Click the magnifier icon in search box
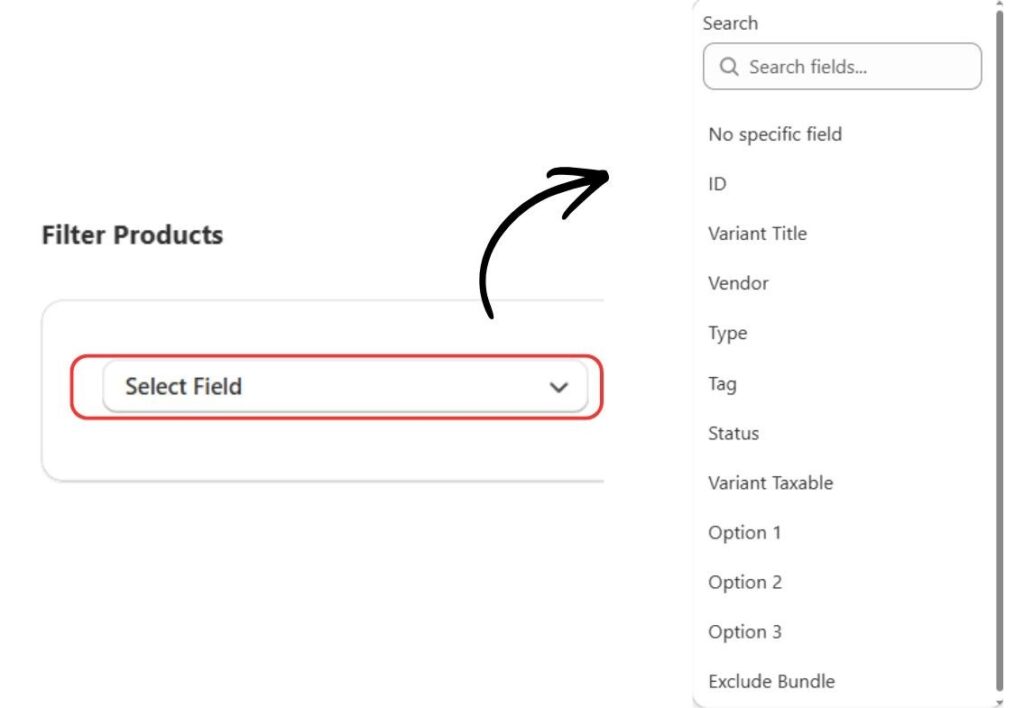 pos(729,67)
